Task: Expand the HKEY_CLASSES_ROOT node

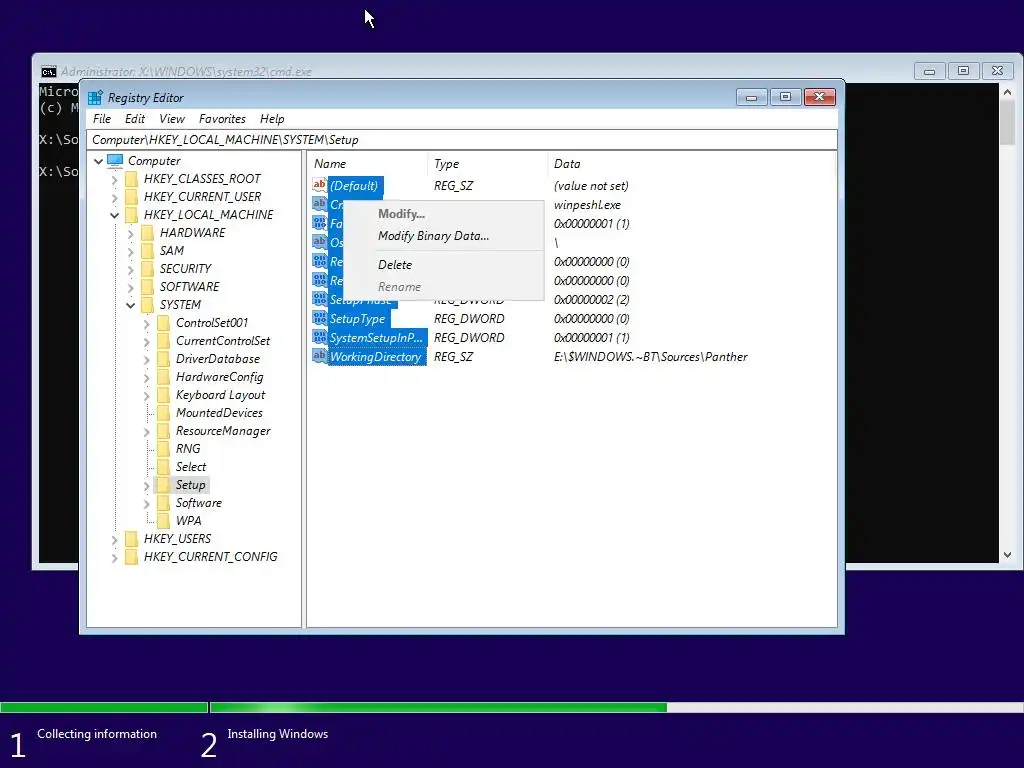Action: click(x=114, y=179)
